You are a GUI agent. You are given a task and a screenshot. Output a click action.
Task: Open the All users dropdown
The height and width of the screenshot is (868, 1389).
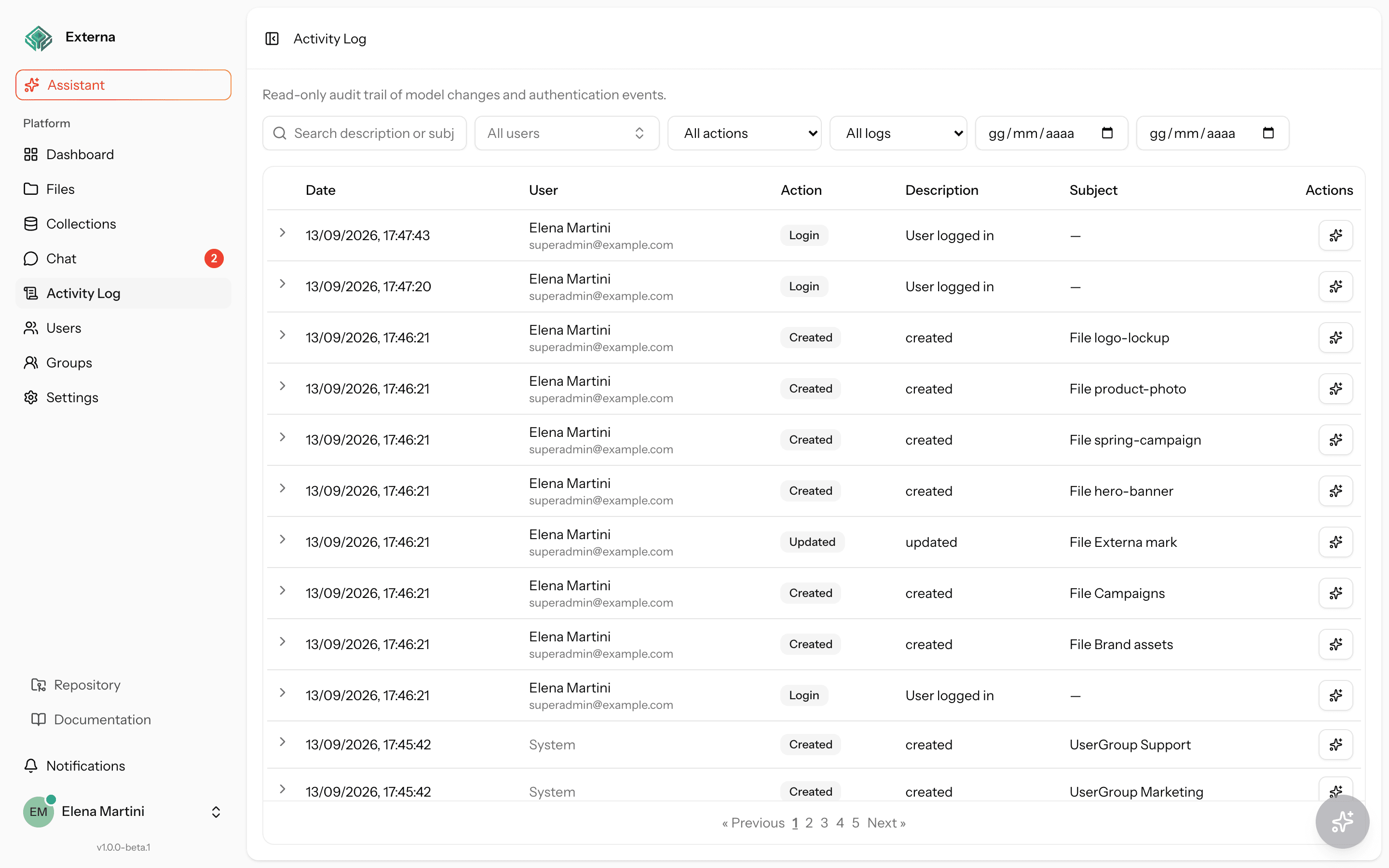click(567, 133)
